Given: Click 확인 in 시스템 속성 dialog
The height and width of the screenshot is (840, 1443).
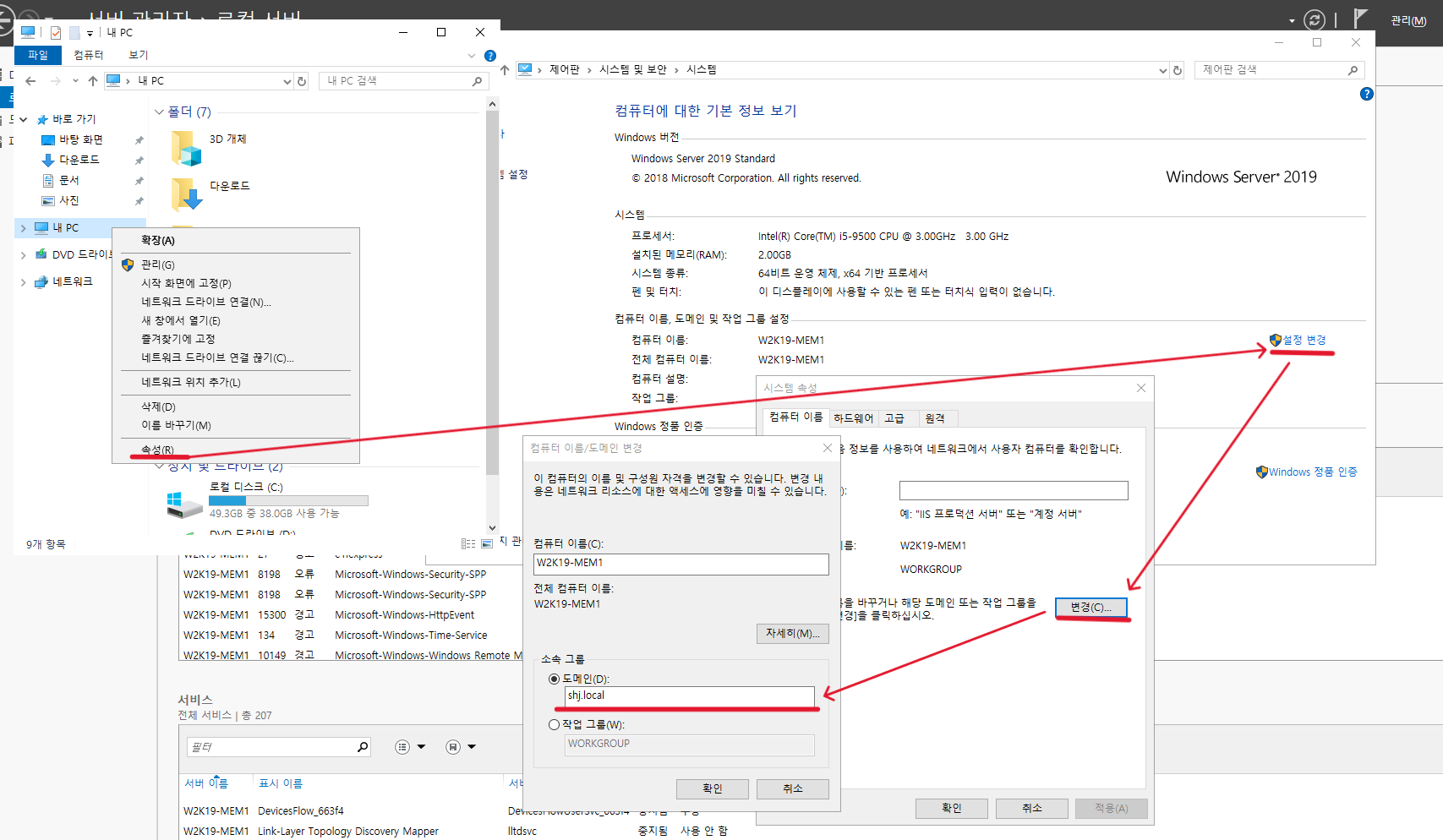Looking at the screenshot, I should pos(951,809).
